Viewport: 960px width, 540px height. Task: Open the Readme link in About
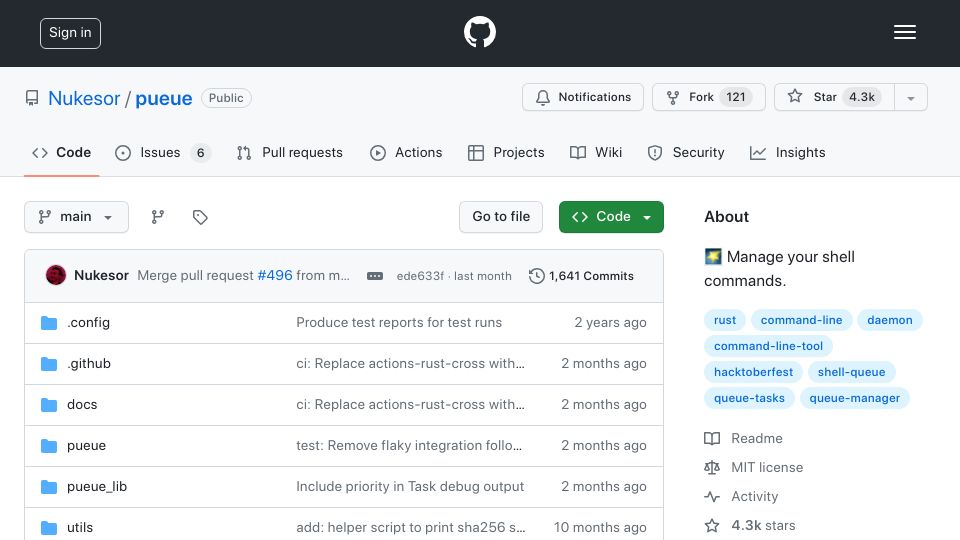pos(757,438)
